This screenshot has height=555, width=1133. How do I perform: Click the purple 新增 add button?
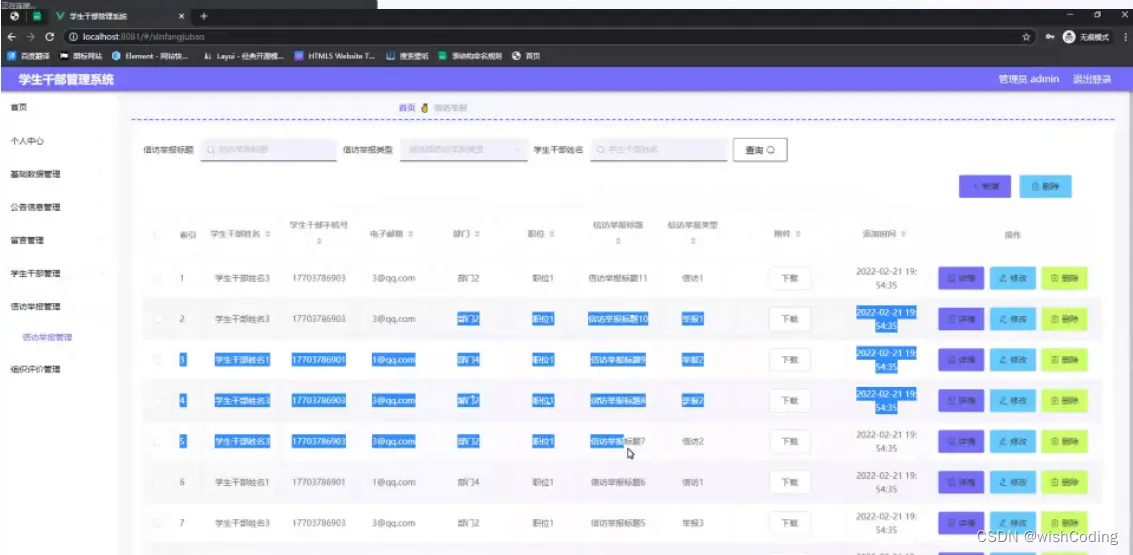pyautogui.click(x=984, y=186)
